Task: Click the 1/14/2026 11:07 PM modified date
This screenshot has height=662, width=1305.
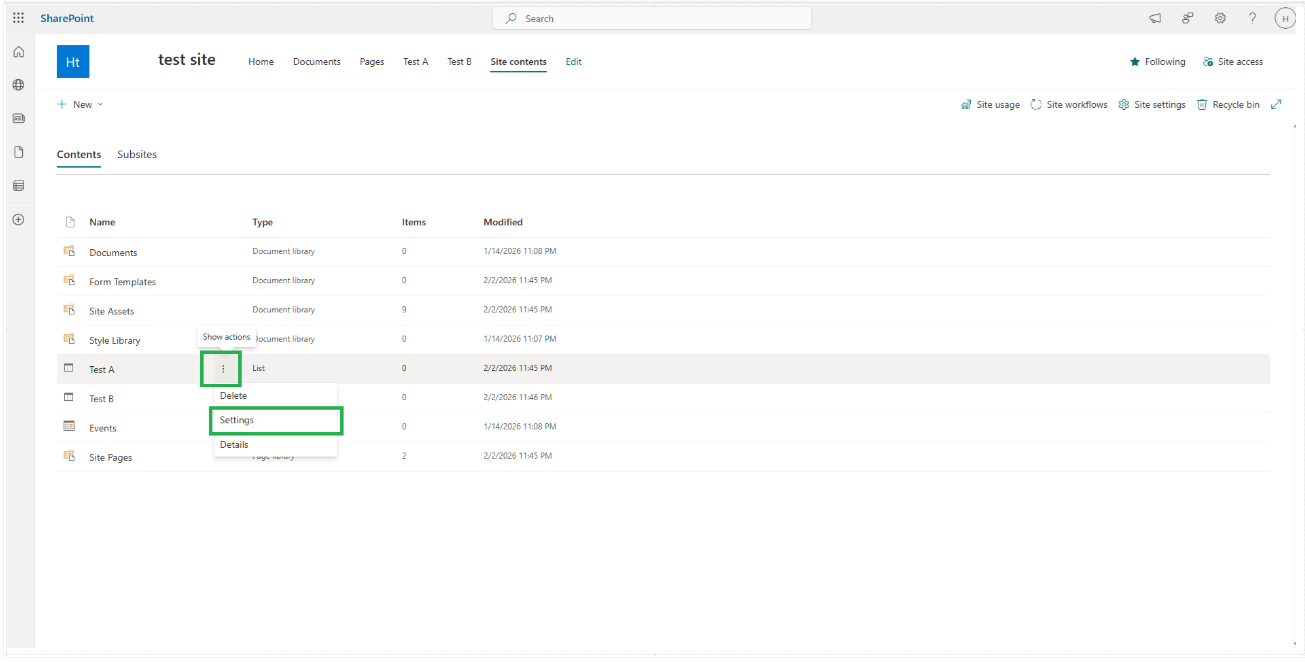Action: point(520,339)
